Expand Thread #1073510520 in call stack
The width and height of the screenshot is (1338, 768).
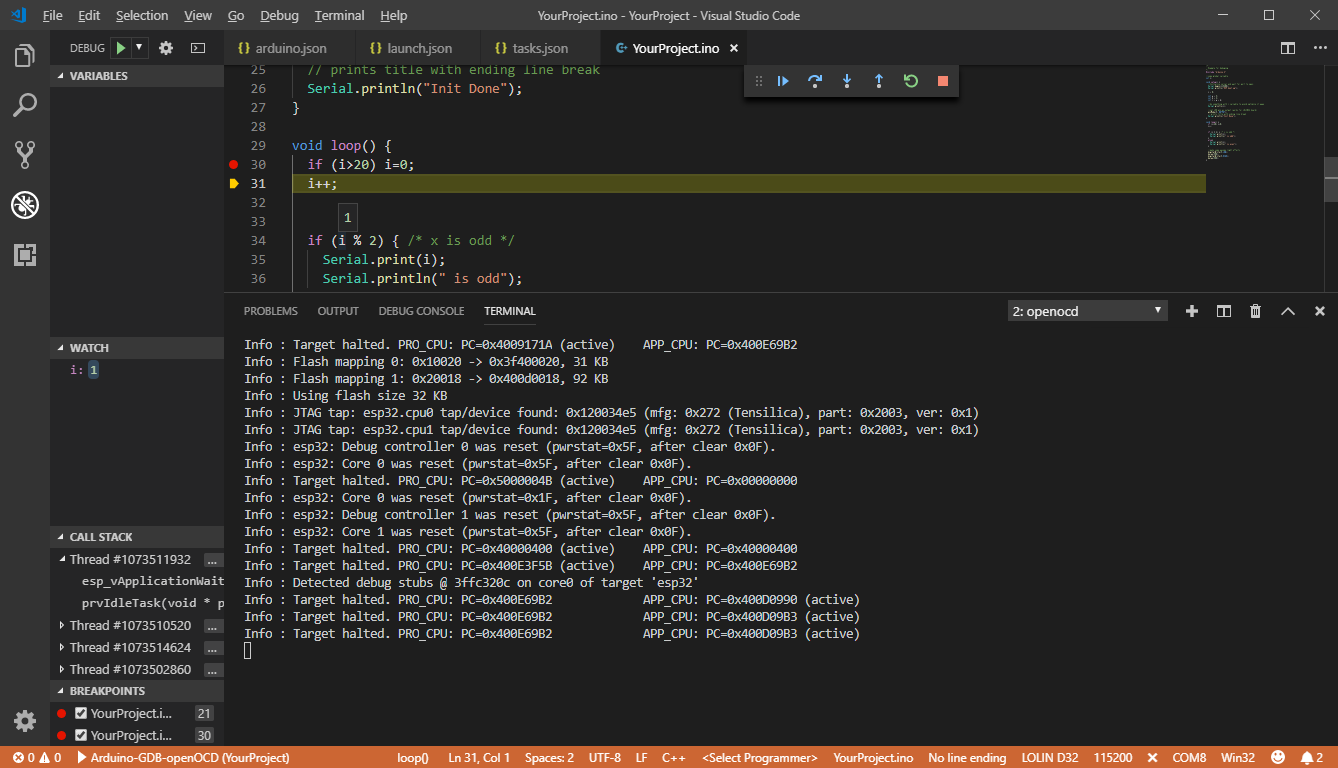63,626
